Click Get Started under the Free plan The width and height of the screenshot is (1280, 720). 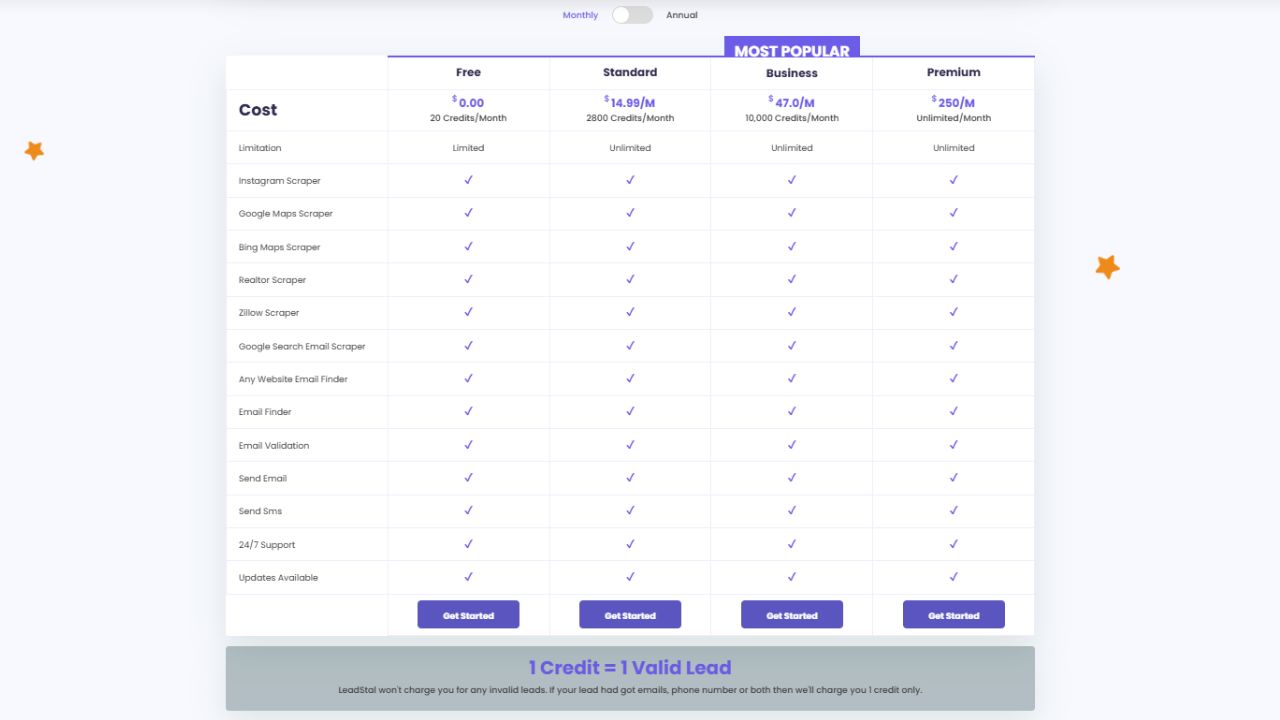pyautogui.click(x=468, y=615)
